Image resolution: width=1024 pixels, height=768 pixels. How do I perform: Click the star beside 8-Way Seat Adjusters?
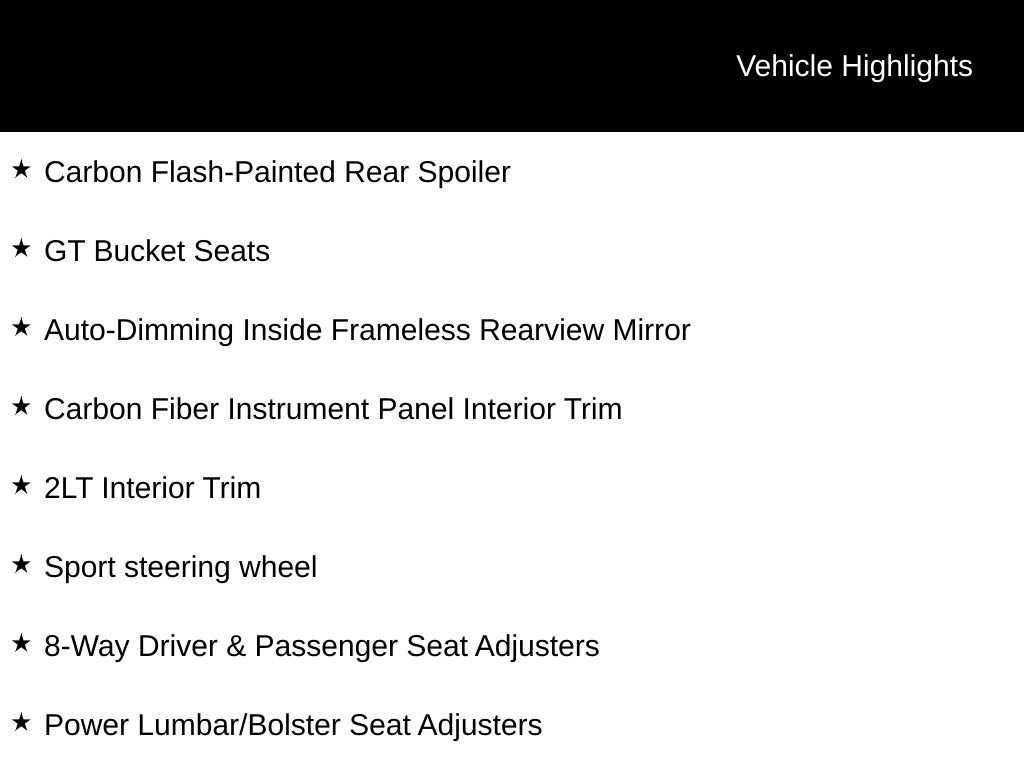(21, 644)
